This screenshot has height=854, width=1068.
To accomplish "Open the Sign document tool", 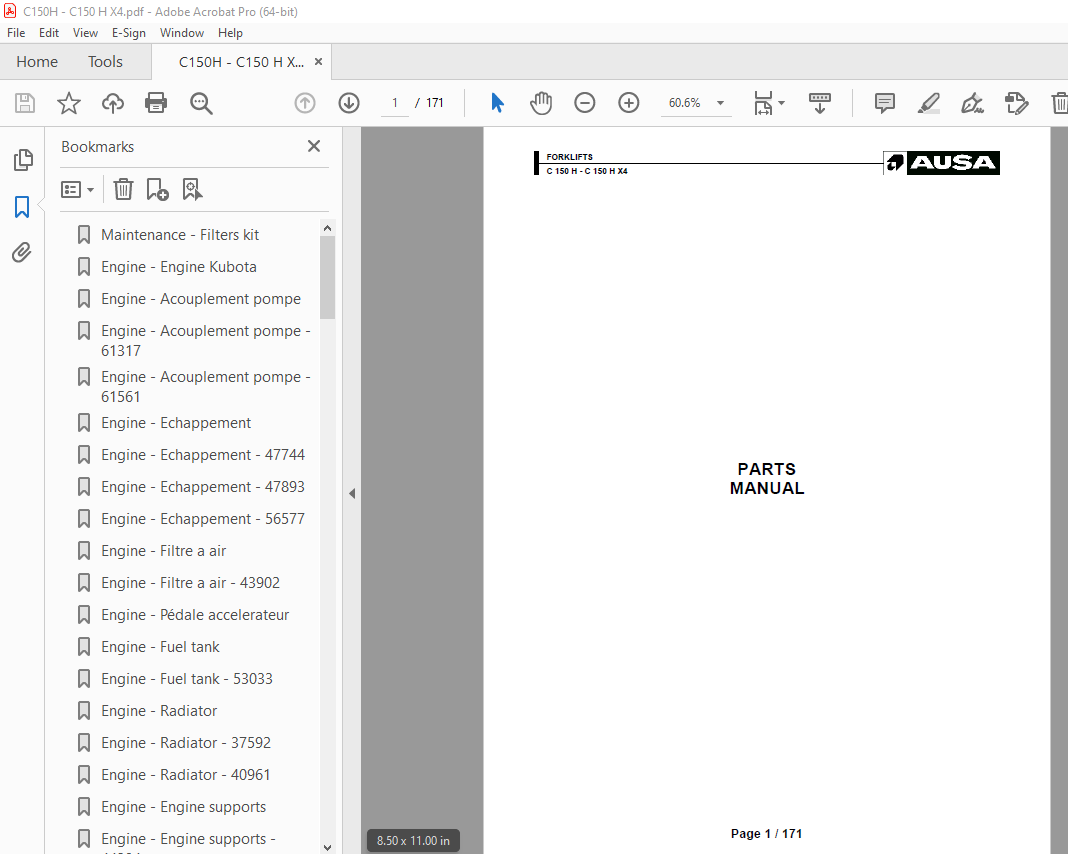I will pyautogui.click(x=972, y=103).
